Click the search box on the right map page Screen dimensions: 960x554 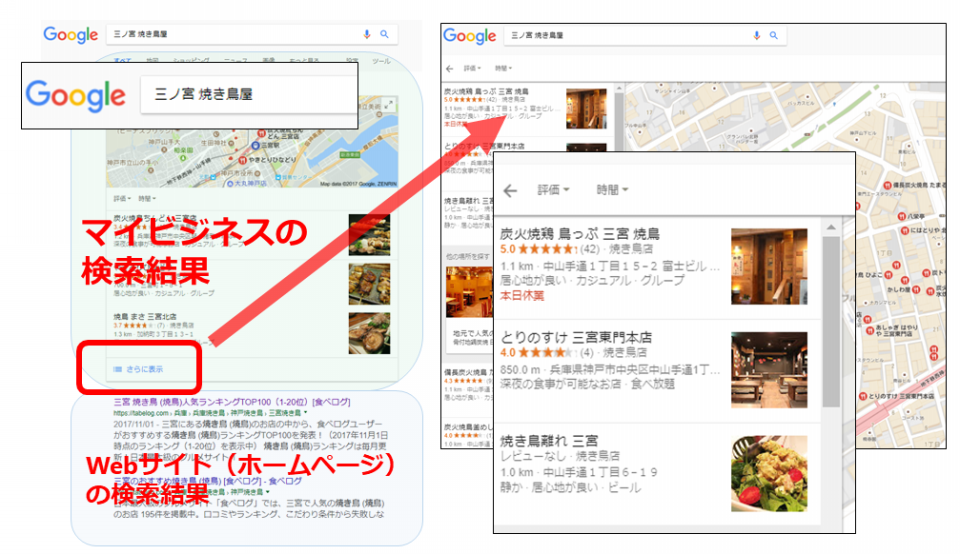click(x=645, y=36)
